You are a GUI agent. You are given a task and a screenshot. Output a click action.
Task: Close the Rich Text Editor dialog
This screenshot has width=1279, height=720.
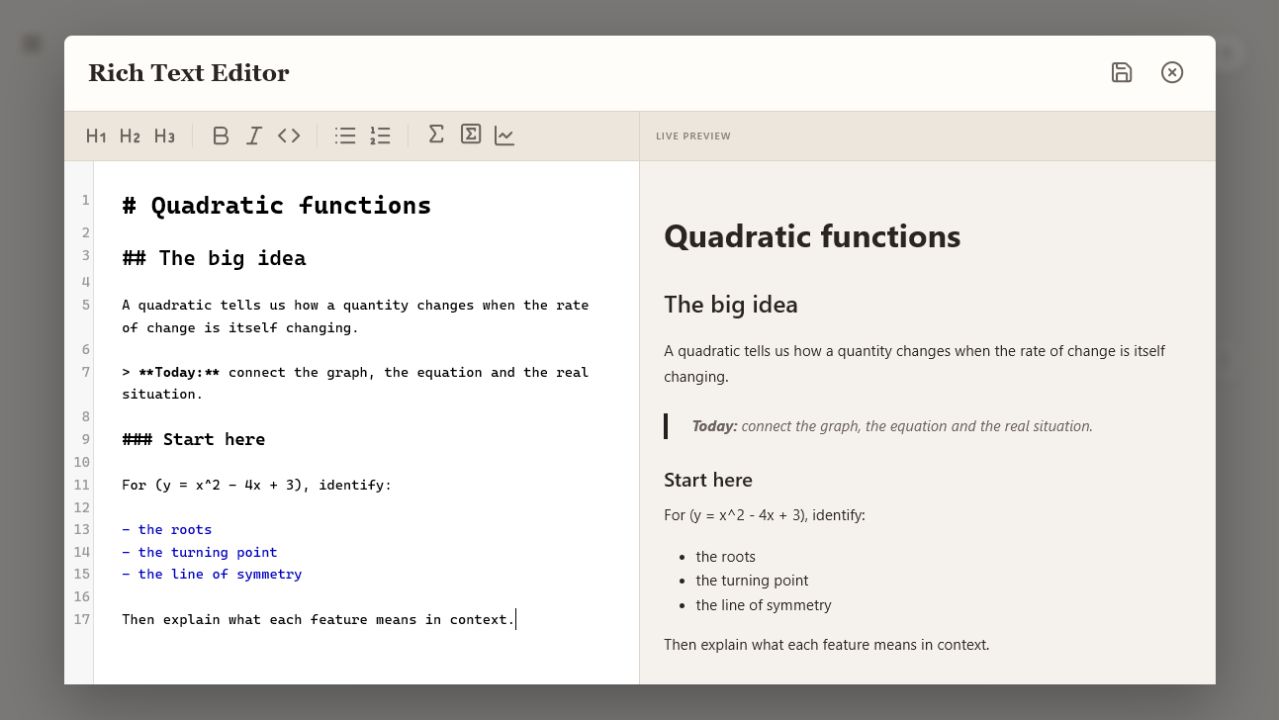(1172, 72)
